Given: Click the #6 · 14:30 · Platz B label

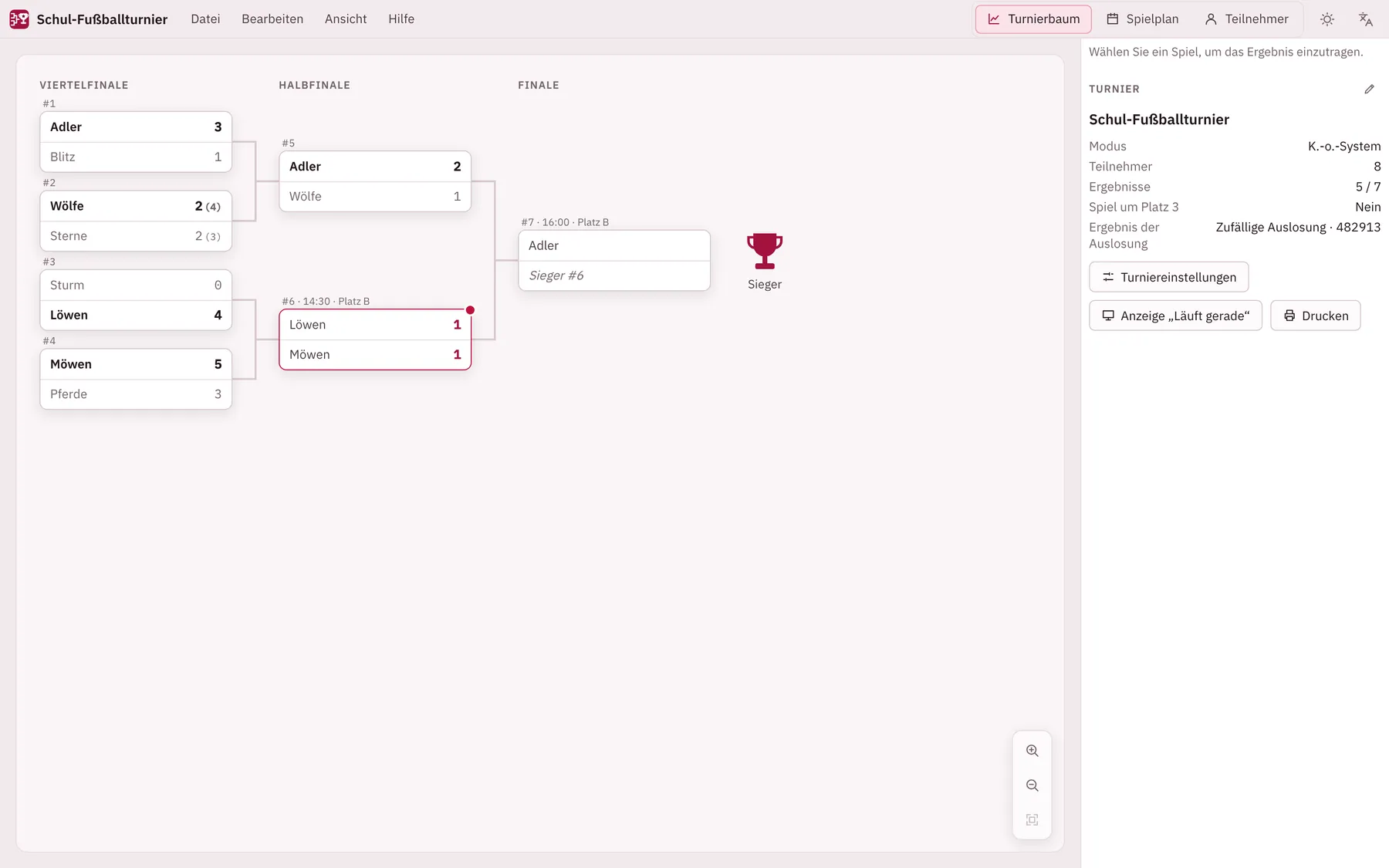Looking at the screenshot, I should pyautogui.click(x=326, y=302).
